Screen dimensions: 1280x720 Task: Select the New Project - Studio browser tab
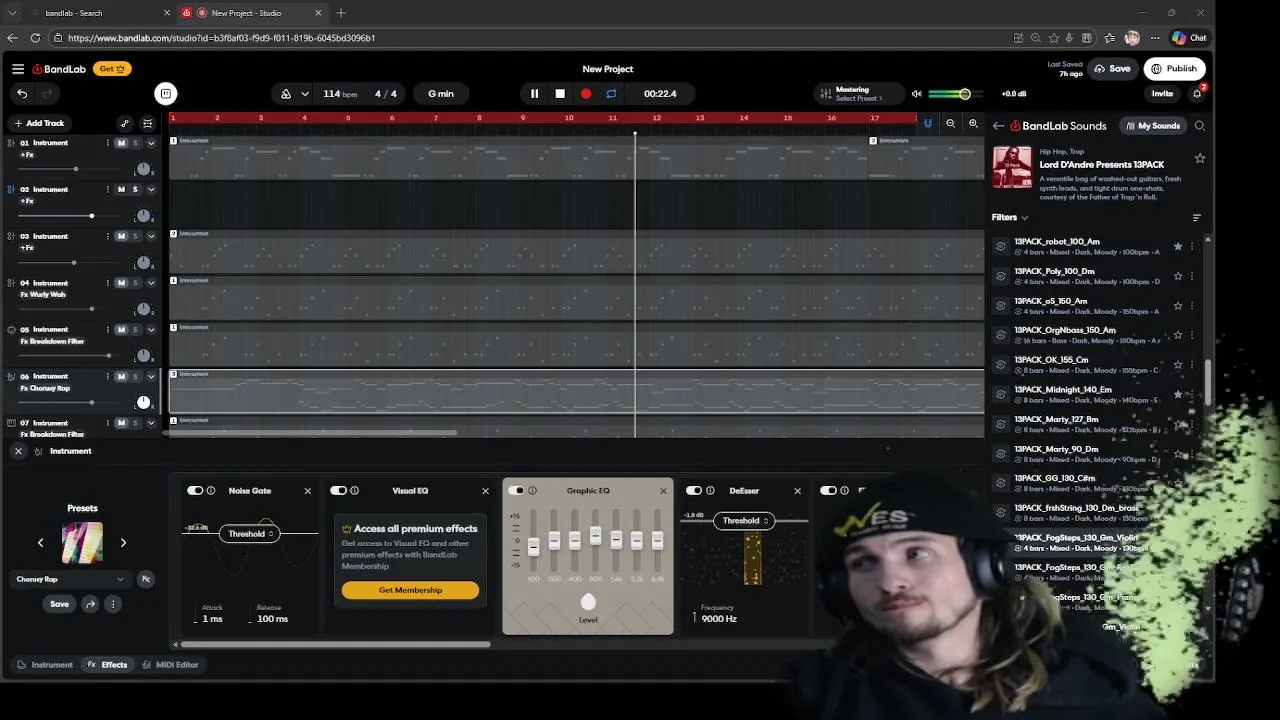pyautogui.click(x=252, y=13)
